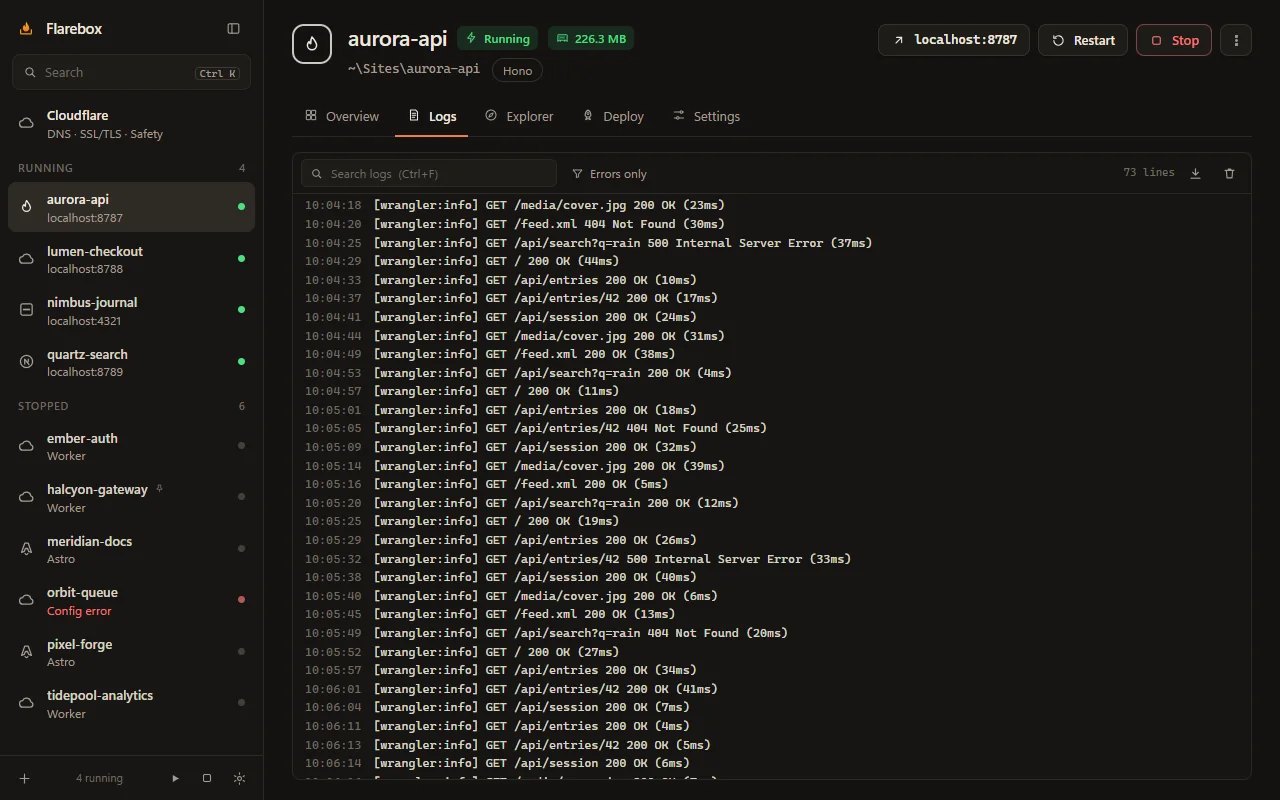Click the 226.3 MB memory badge
Viewport: 1280px width, 800px height.
[591, 39]
